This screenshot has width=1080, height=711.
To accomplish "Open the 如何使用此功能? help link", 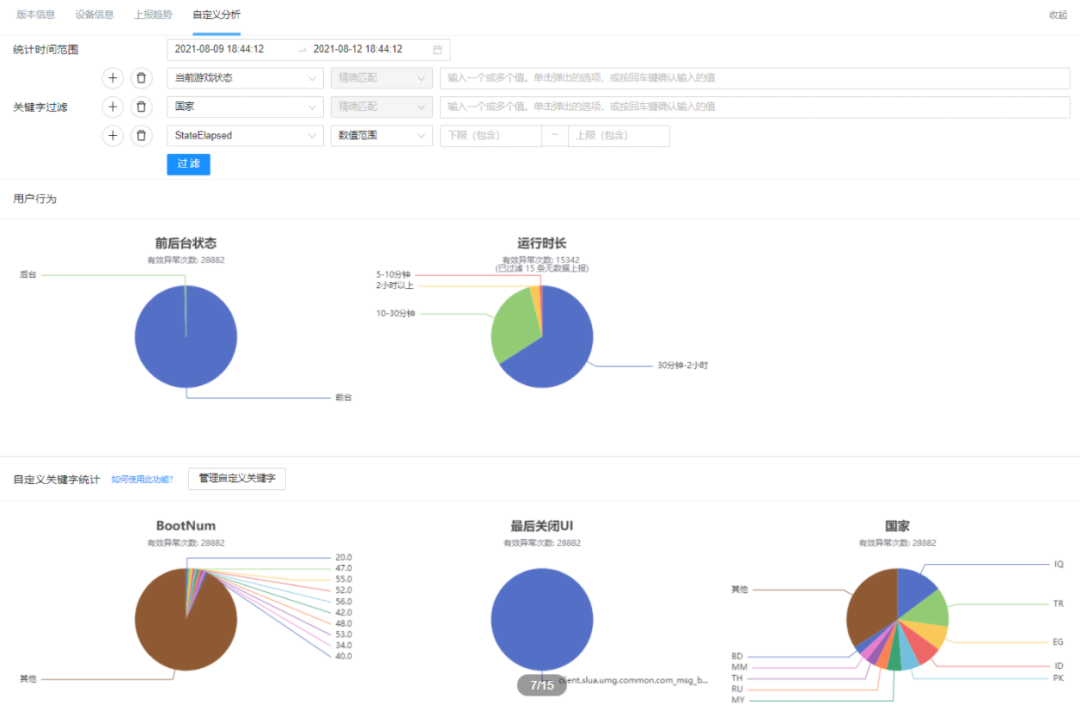I will click(x=142, y=480).
